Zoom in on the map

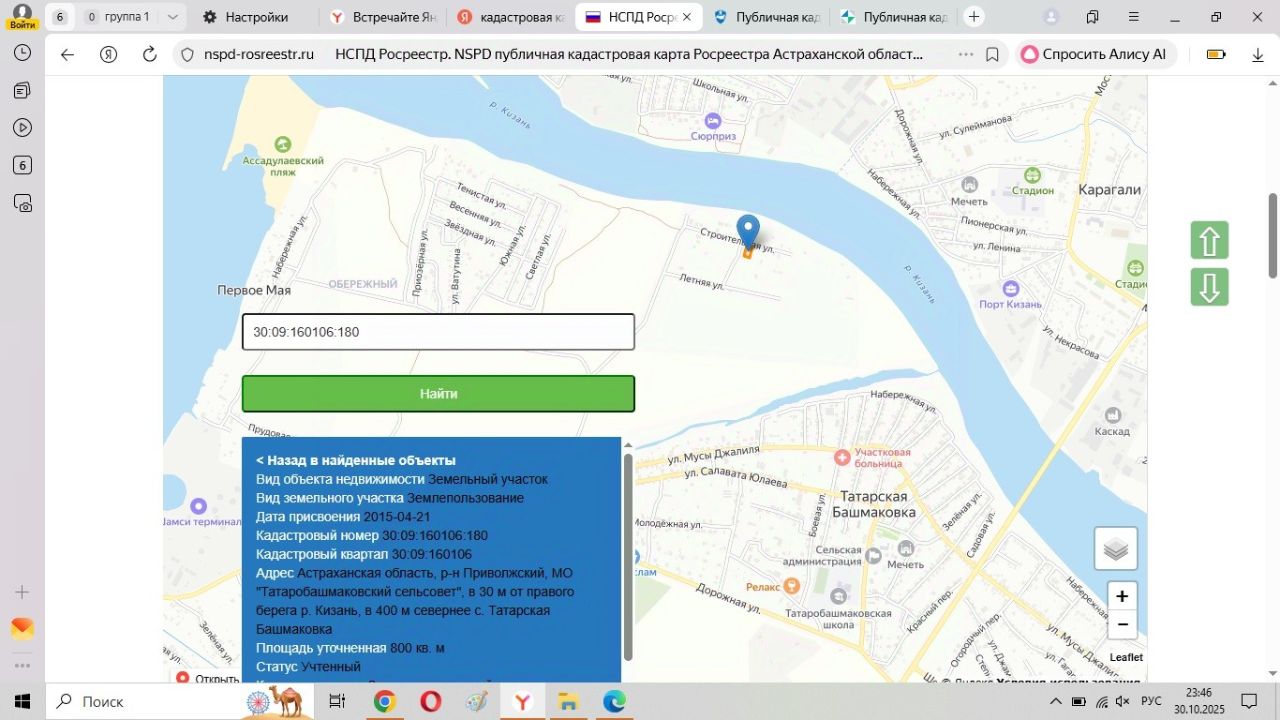click(1122, 596)
